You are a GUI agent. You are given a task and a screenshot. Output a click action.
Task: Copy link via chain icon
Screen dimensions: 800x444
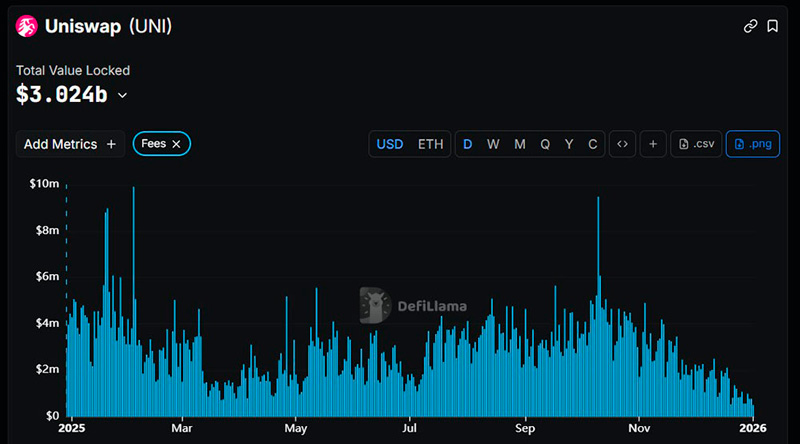tap(750, 26)
